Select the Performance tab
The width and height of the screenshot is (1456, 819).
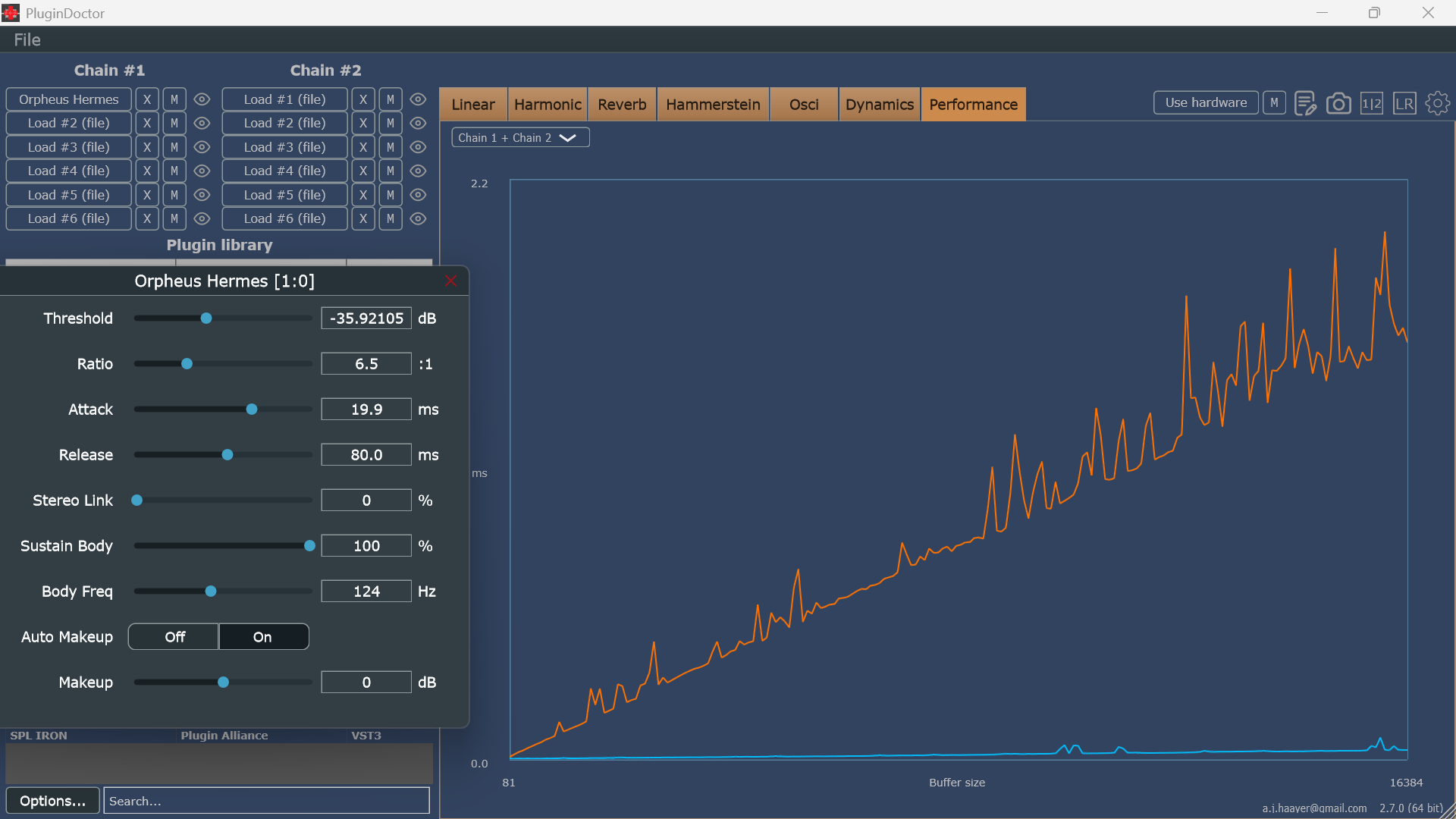[974, 104]
